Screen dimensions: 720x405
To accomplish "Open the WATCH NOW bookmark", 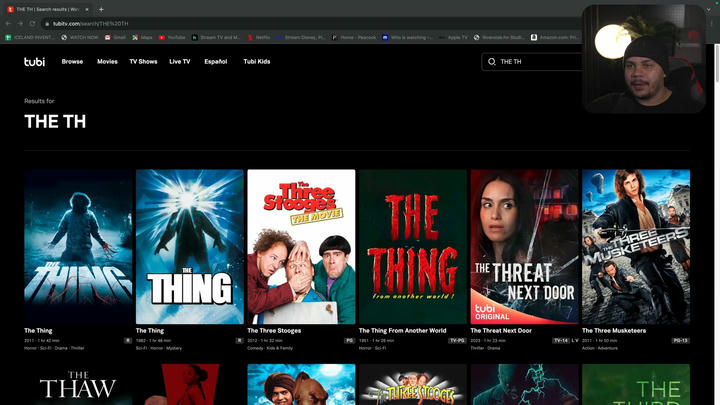I will point(80,37).
